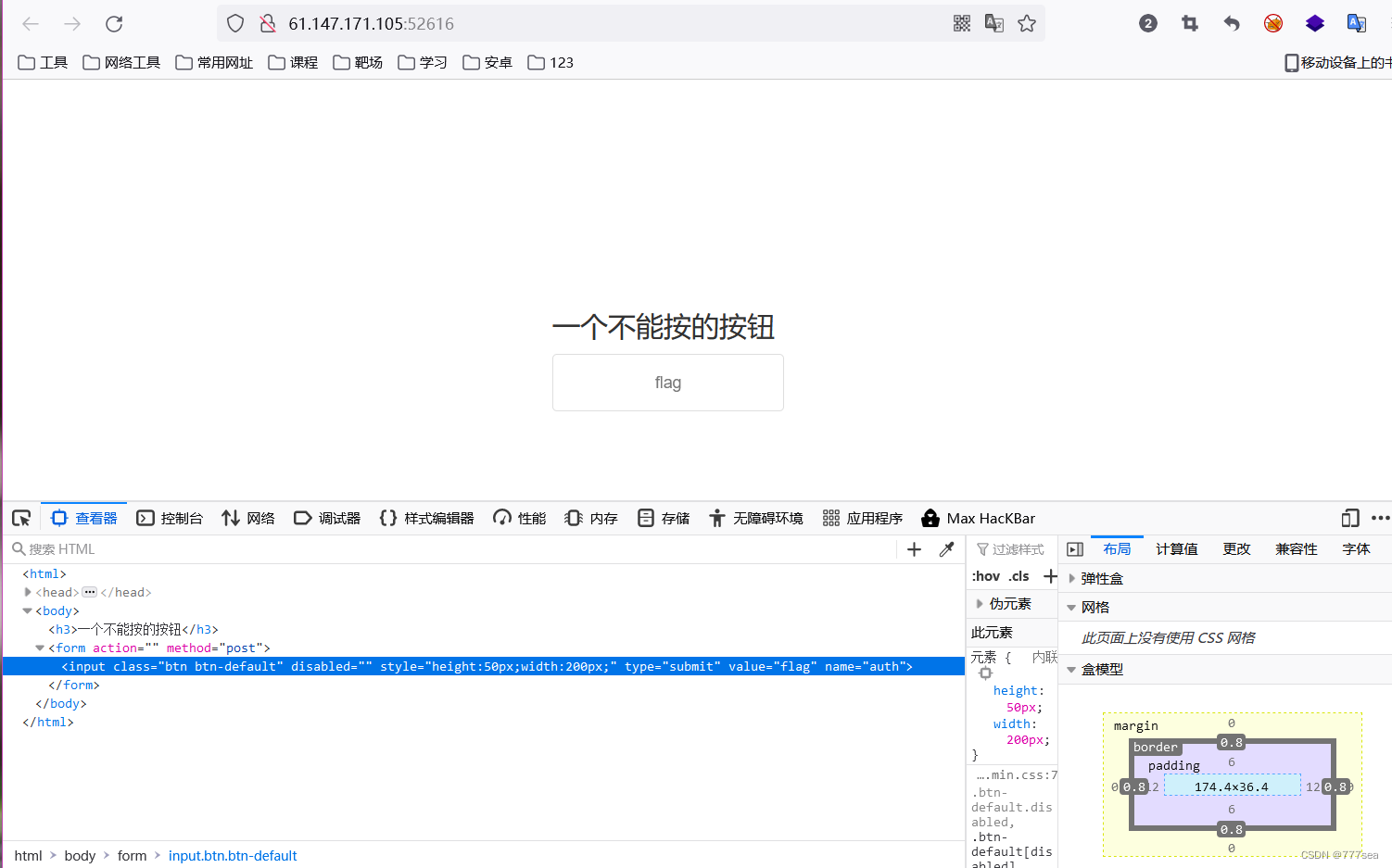Open the 无障碍环境 accessibility tab
Image resolution: width=1392 pixels, height=868 pixels.
(x=756, y=518)
